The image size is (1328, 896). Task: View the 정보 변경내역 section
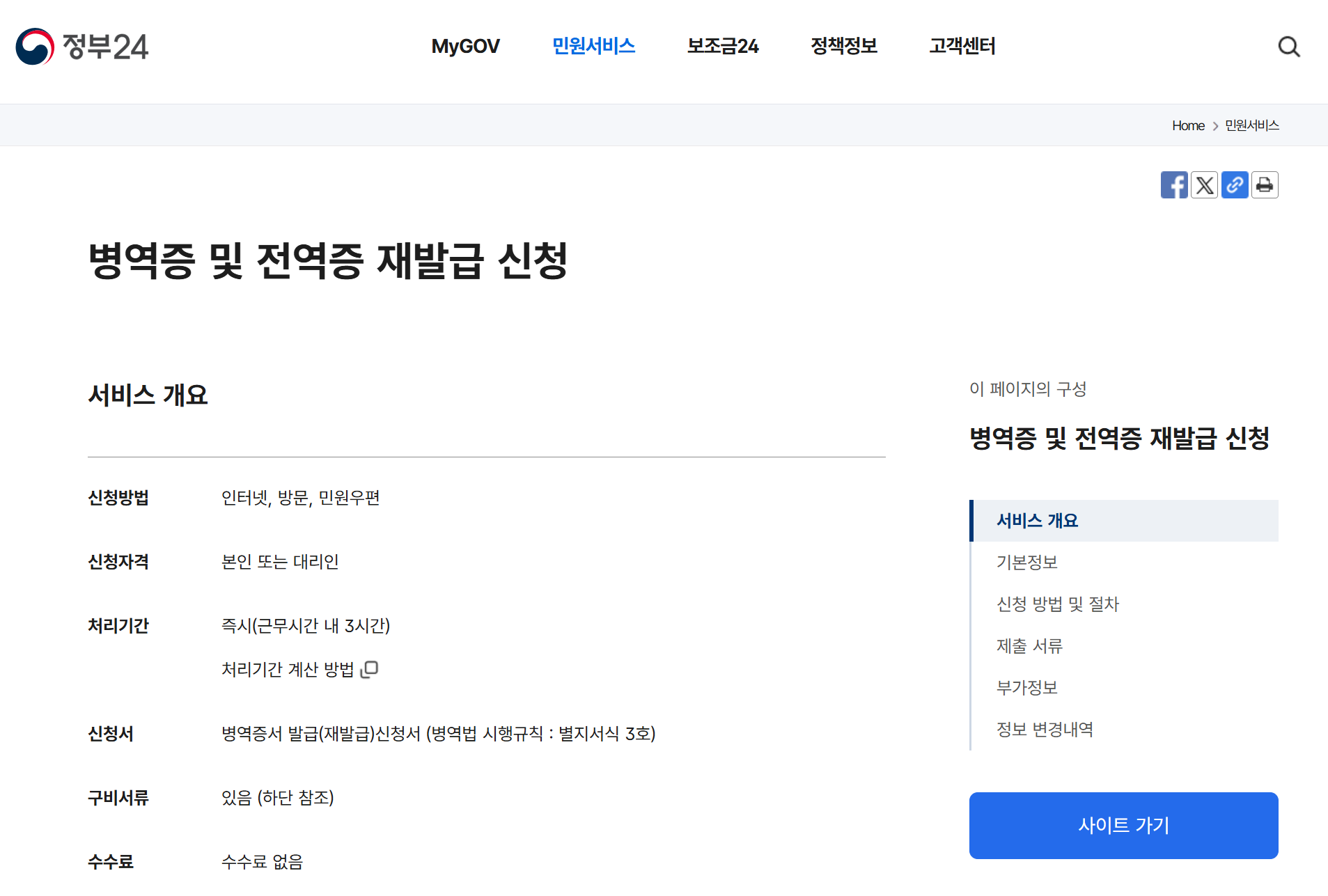1045,730
